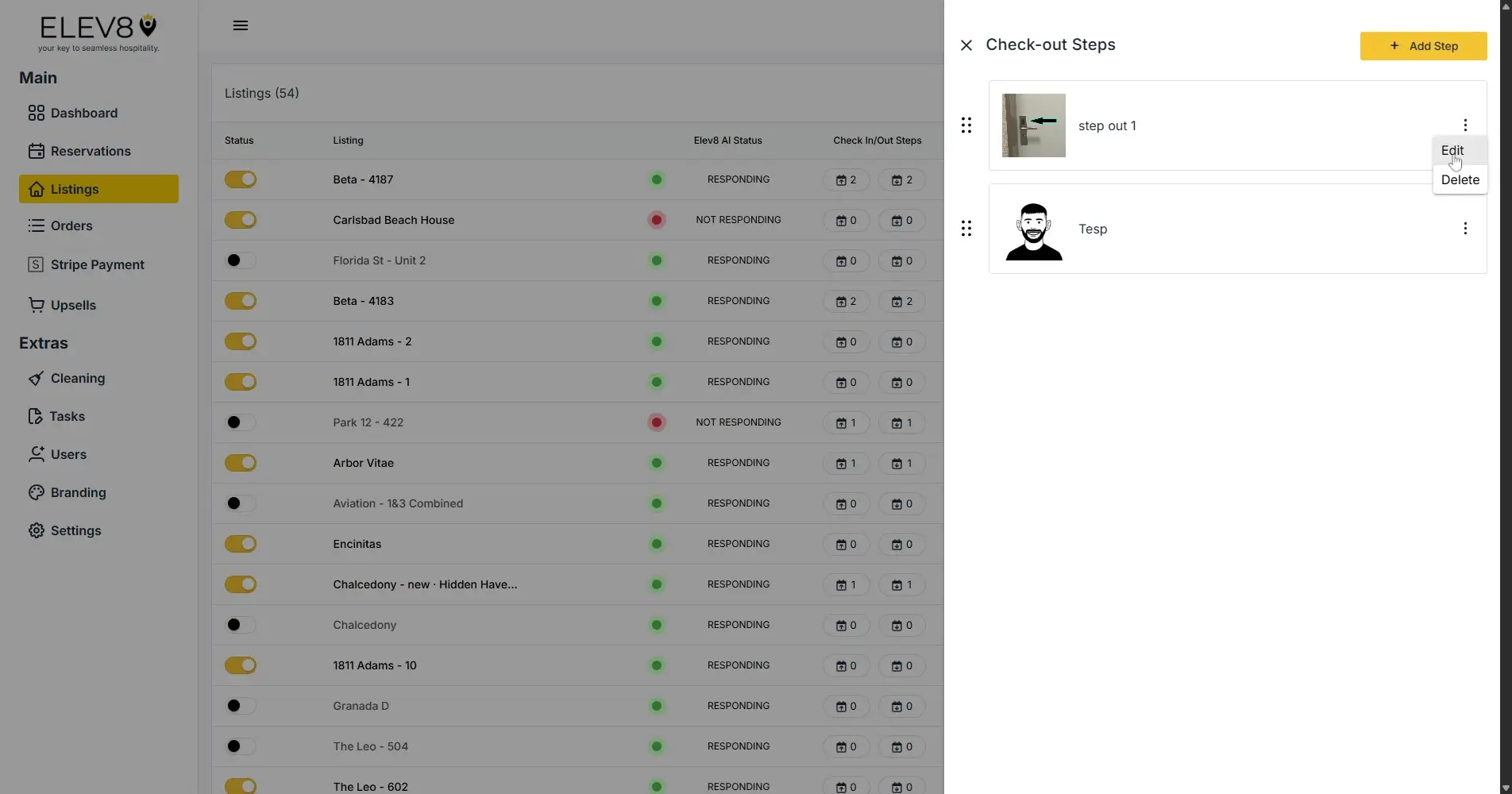This screenshot has width=1512, height=794.
Task: Choose Delete from the open context menu
Action: pyautogui.click(x=1460, y=179)
